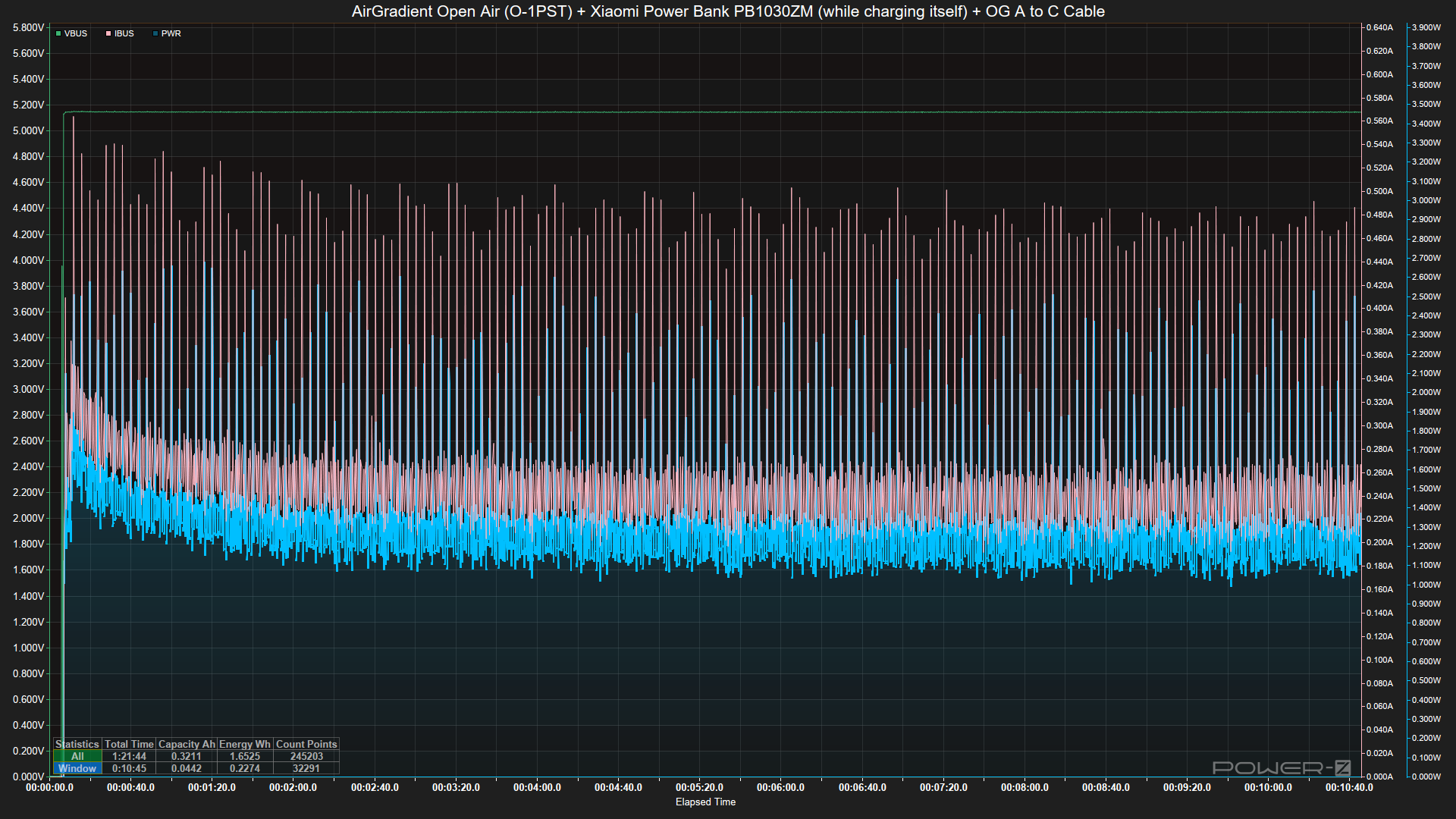The height and width of the screenshot is (819, 1456).
Task: Click the 'Statistics' table header
Action: point(77,744)
